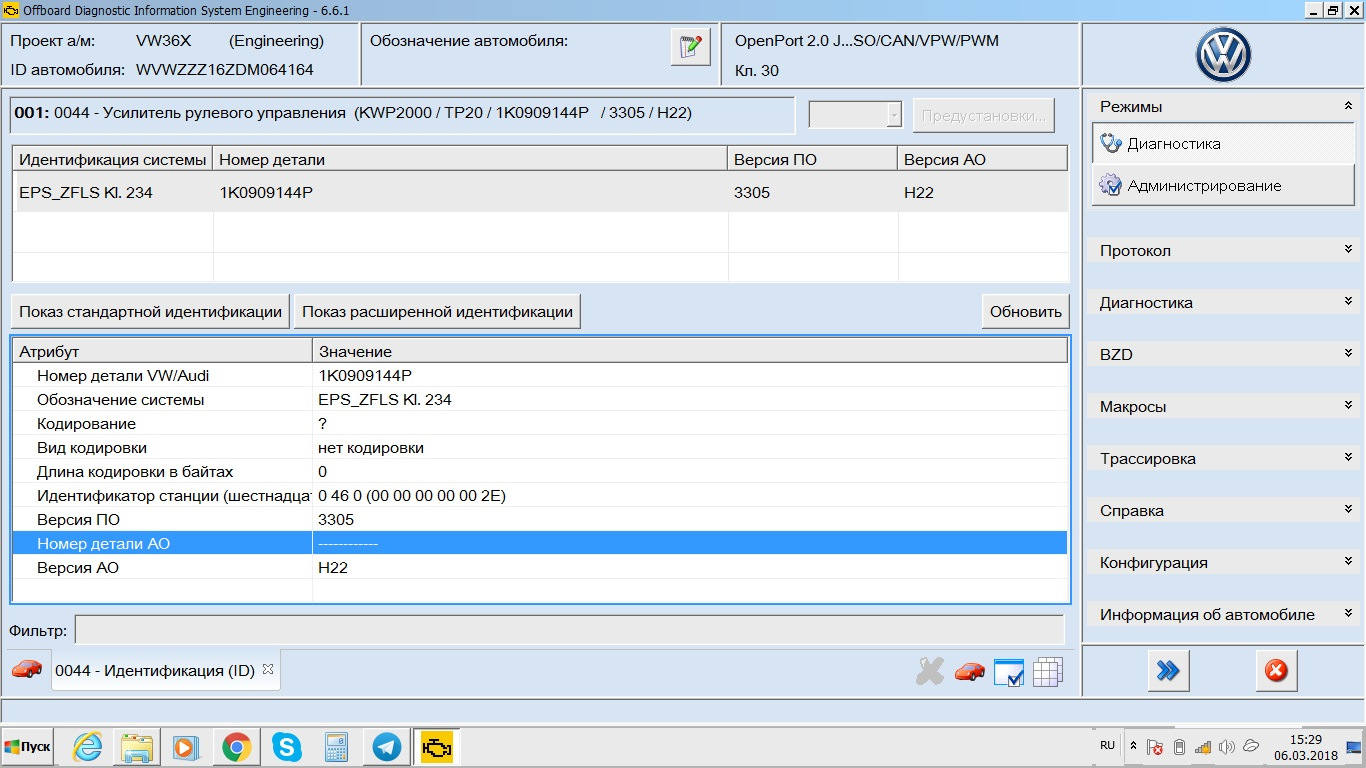Open the Пуск start menu
1366x768 pixels.
point(29,747)
